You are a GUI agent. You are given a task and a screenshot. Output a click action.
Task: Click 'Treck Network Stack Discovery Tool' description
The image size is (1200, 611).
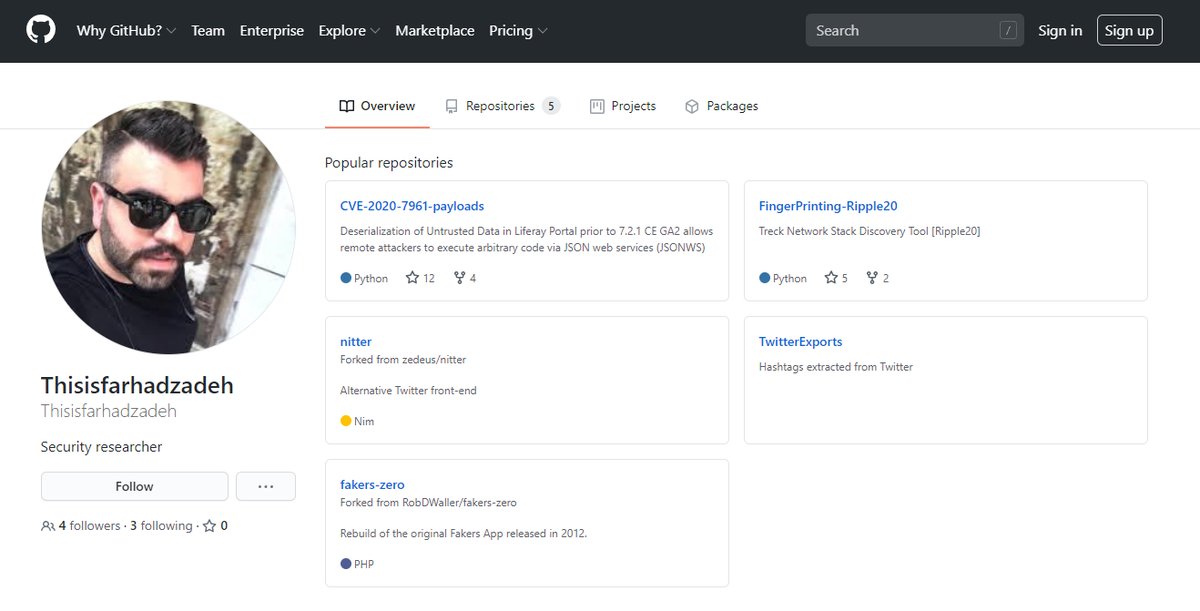tap(869, 231)
